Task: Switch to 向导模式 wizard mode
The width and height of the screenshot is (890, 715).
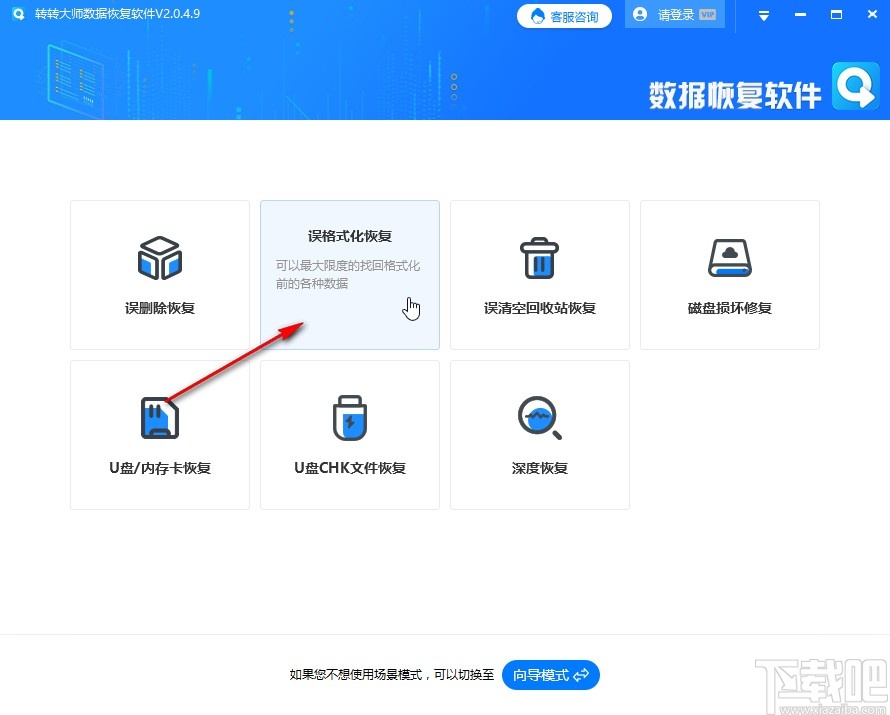Action: coord(551,675)
